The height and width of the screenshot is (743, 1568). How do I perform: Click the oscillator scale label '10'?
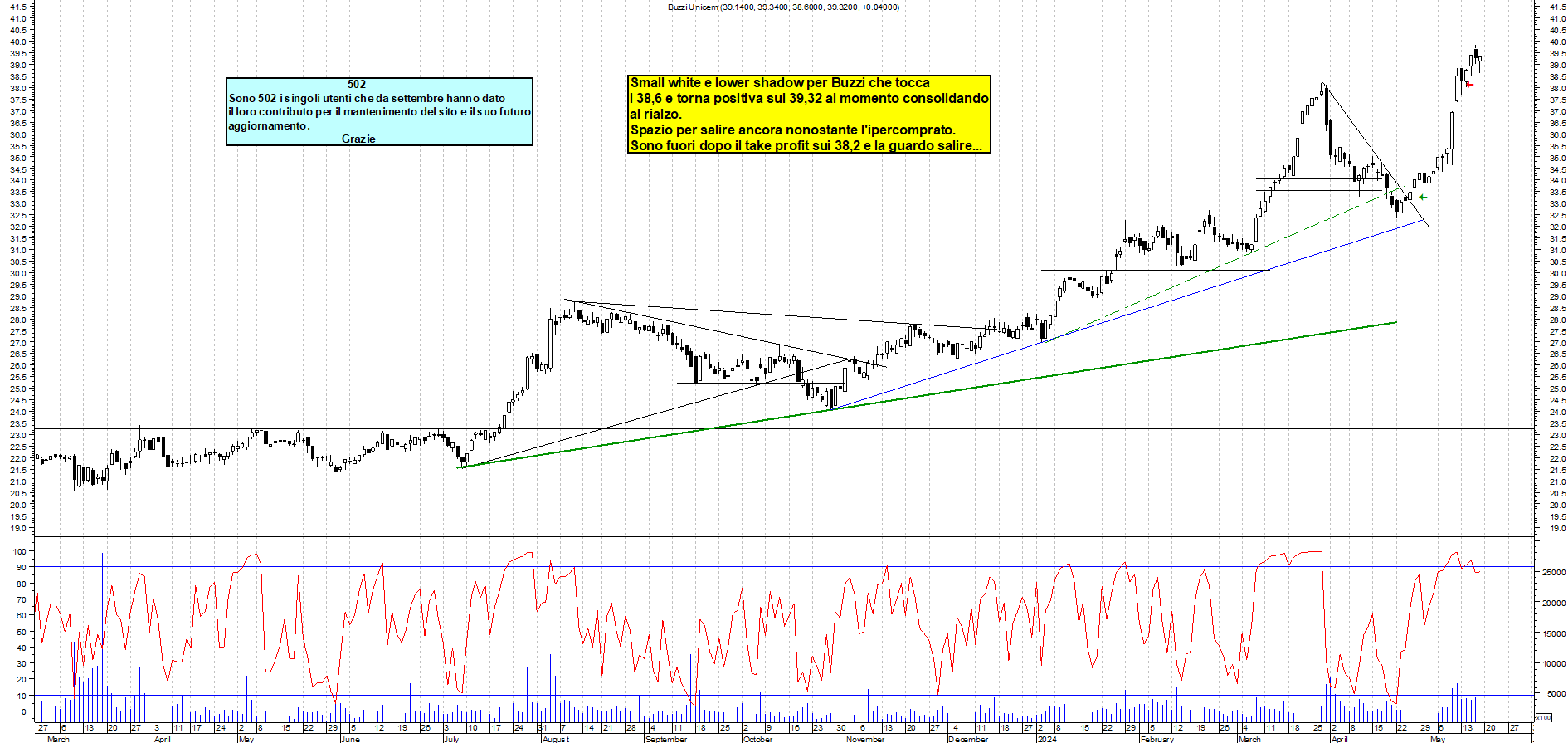tap(22, 696)
